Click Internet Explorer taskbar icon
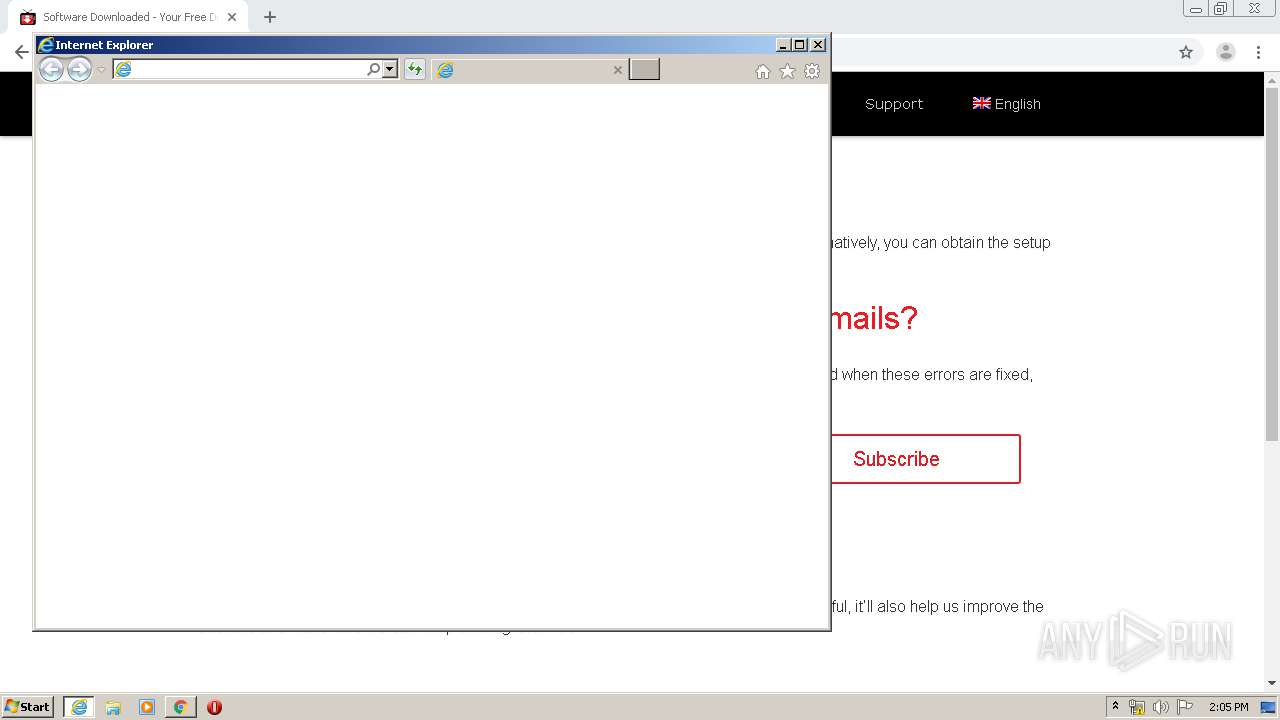The height and width of the screenshot is (720, 1280). coord(79,707)
